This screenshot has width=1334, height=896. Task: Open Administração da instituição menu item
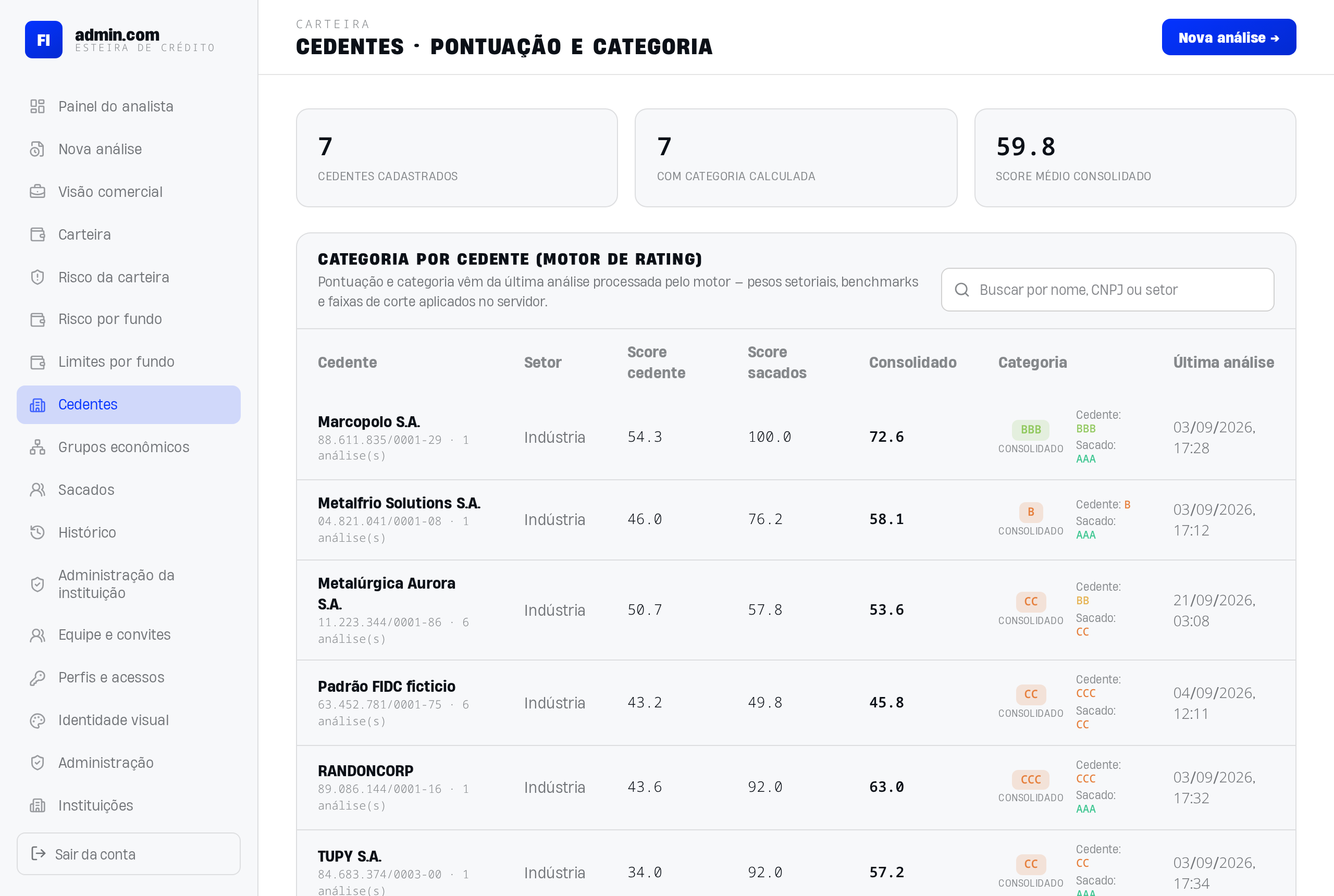click(x=129, y=584)
